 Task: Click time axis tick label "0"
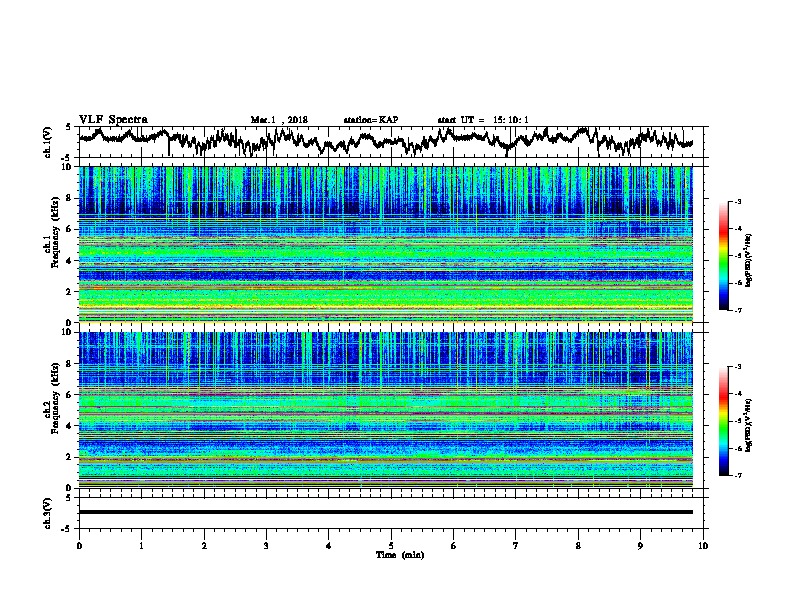point(79,546)
